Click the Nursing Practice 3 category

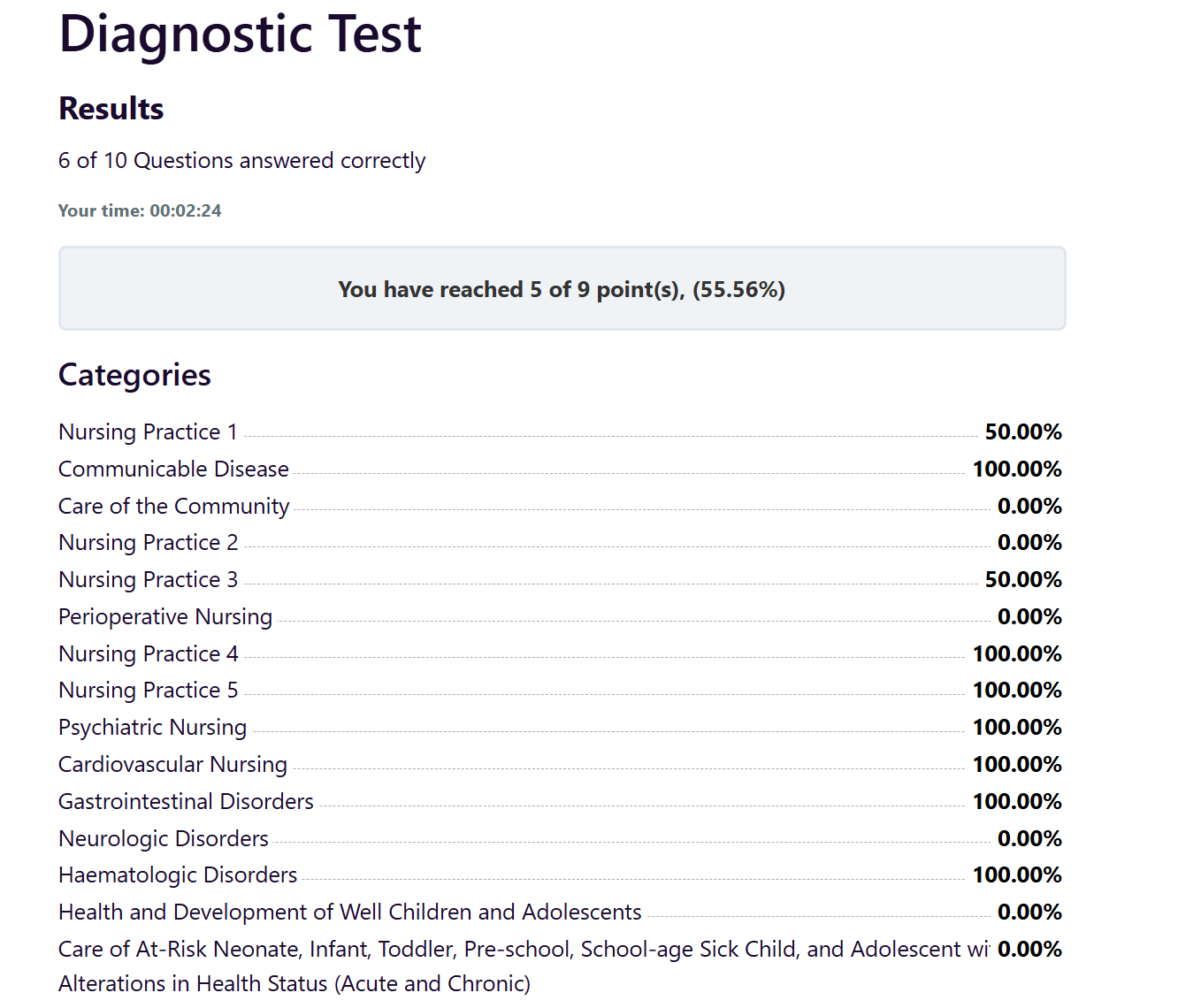tap(560, 580)
